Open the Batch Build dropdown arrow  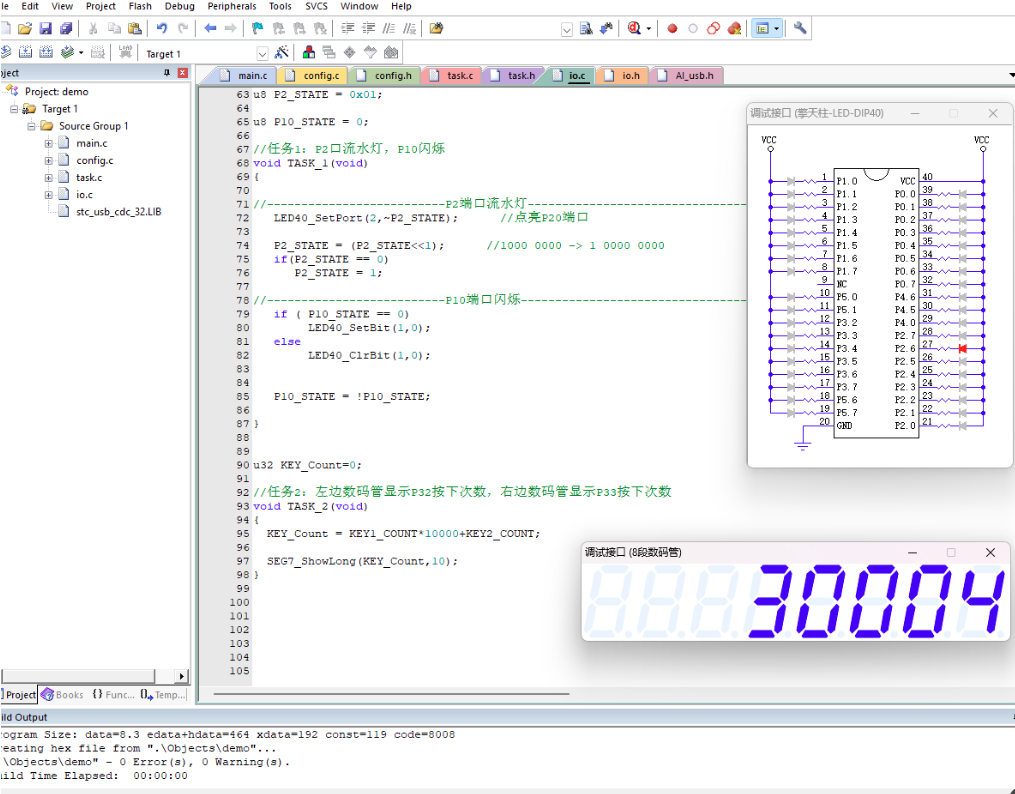(x=81, y=53)
